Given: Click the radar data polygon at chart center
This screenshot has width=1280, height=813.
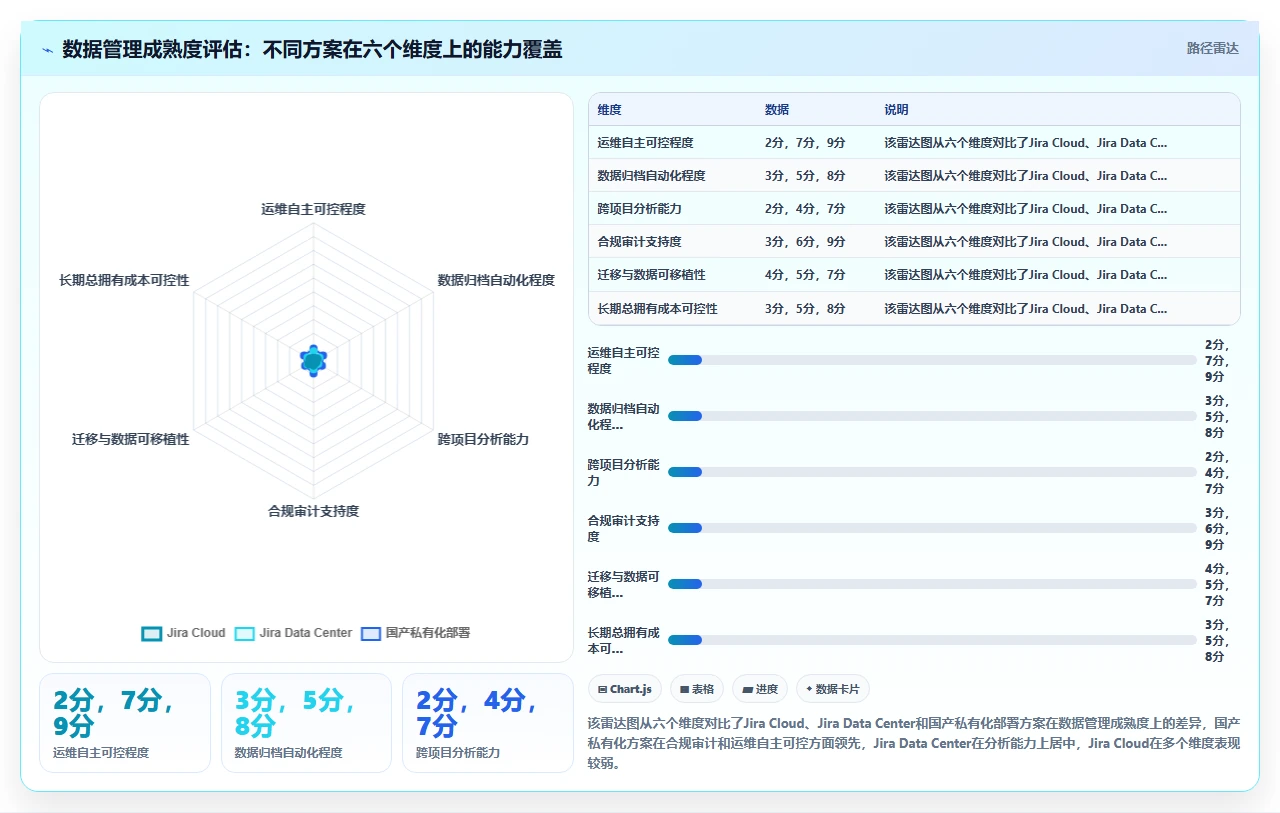Looking at the screenshot, I should pyautogui.click(x=313, y=360).
